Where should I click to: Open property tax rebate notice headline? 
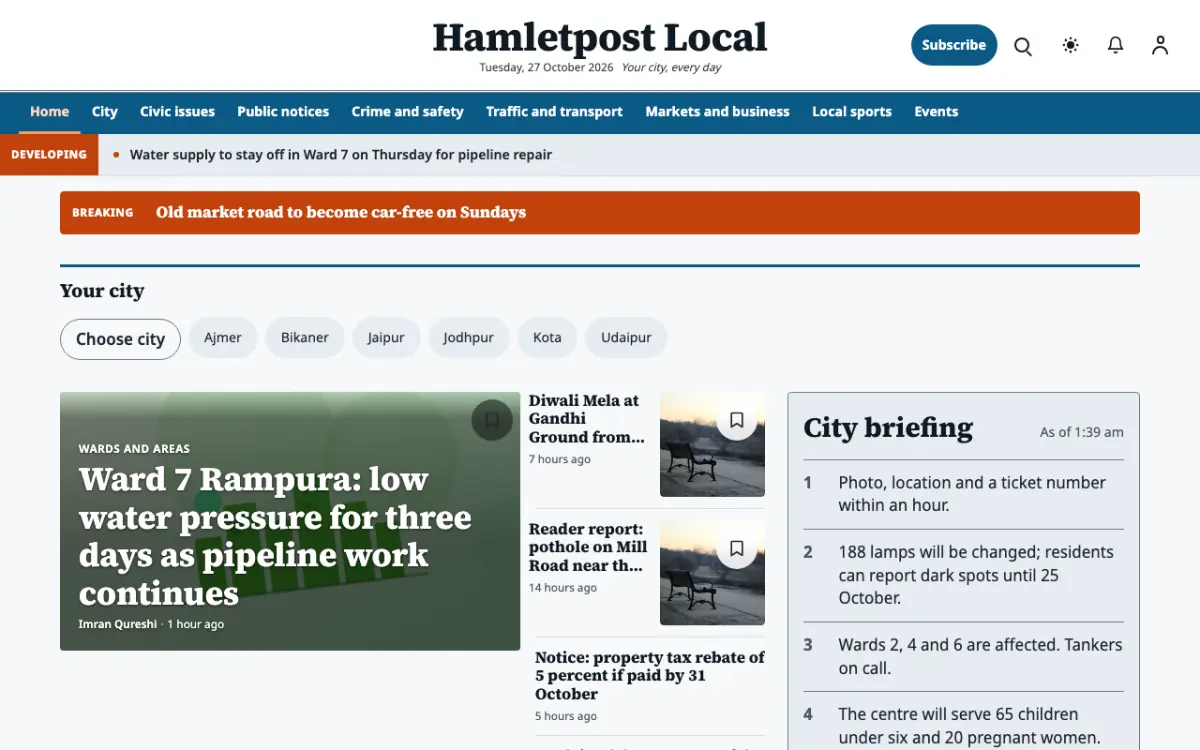point(650,676)
